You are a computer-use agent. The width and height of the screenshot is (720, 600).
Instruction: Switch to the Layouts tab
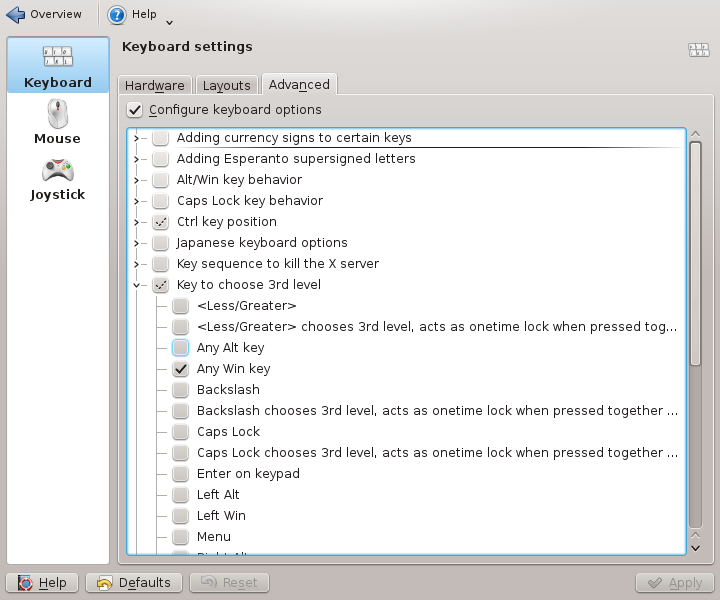click(226, 85)
